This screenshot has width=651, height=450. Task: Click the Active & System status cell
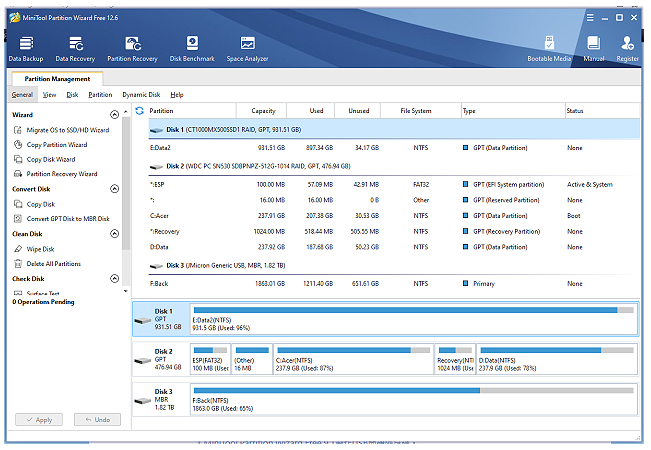point(590,184)
